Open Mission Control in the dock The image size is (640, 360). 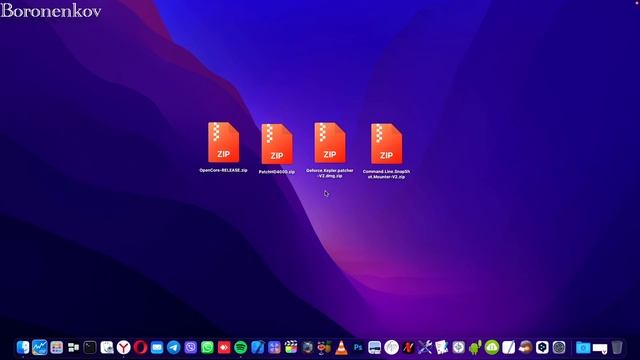(73, 347)
